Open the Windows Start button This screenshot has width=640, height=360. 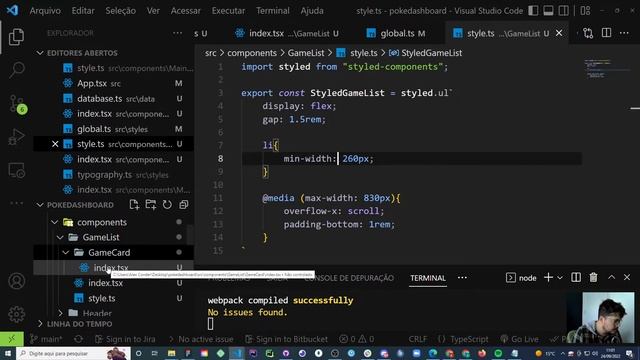(x=8, y=353)
